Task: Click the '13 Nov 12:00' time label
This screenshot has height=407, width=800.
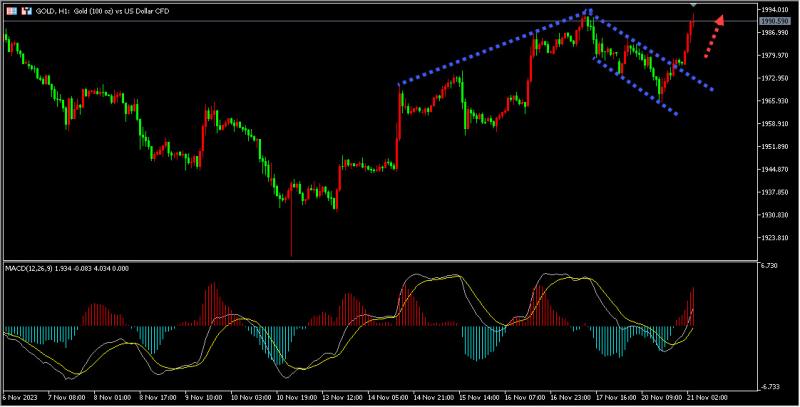Action: [340, 397]
